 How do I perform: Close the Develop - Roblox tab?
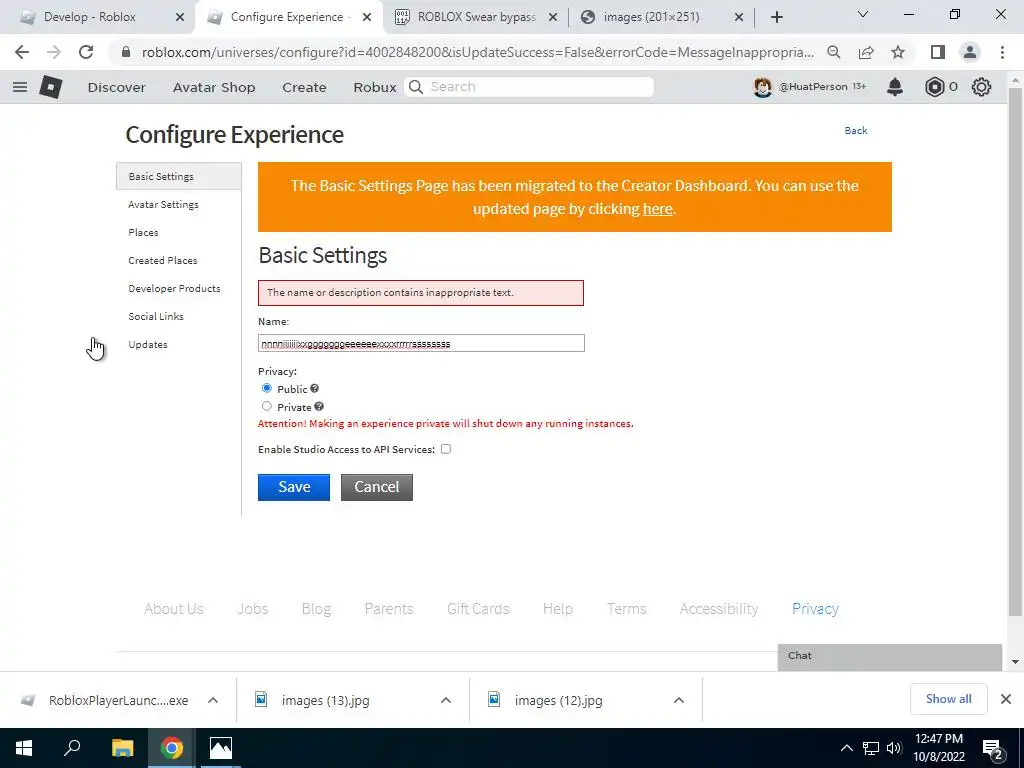click(x=180, y=17)
